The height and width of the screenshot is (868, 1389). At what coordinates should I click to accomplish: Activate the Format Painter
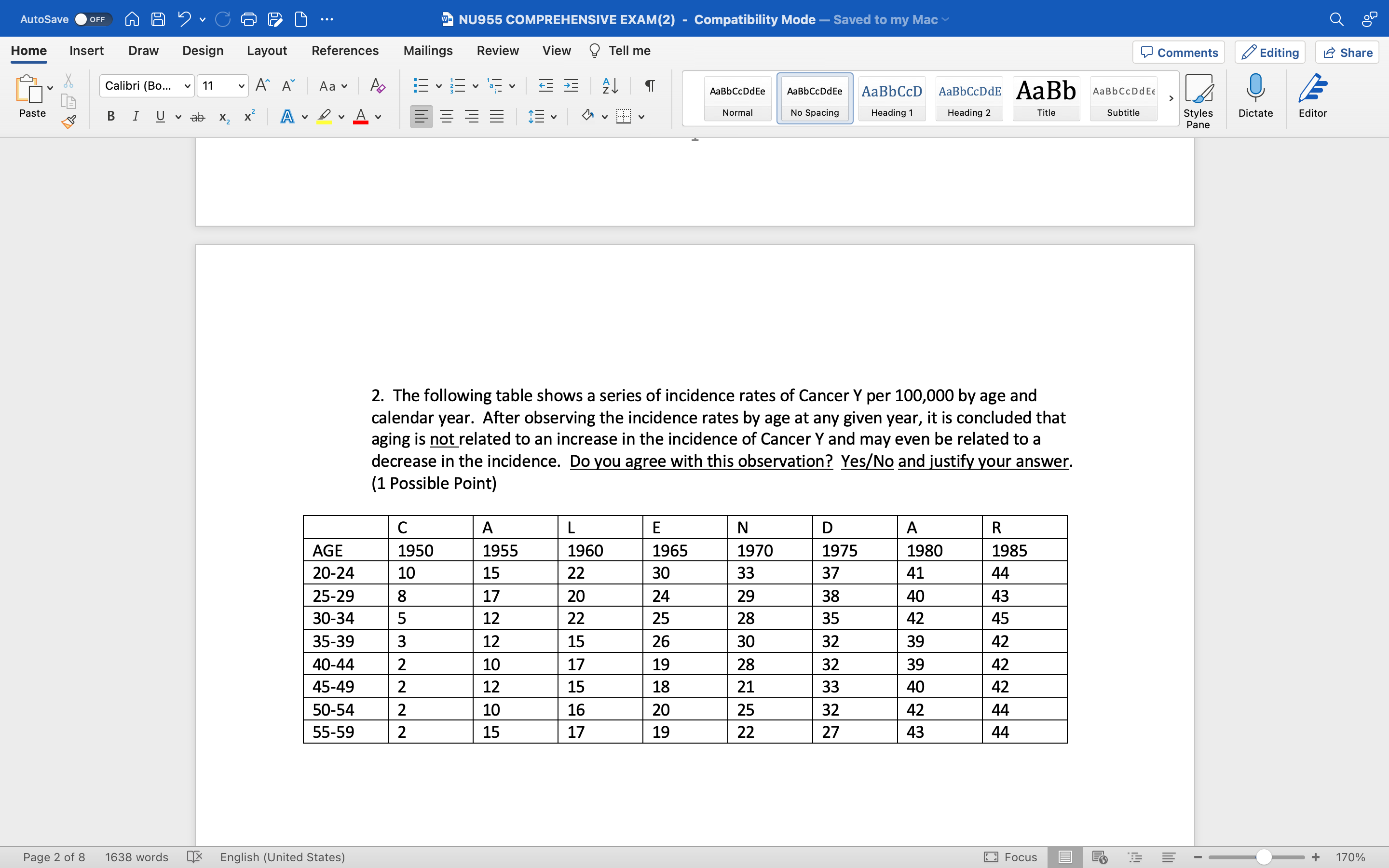point(69,121)
